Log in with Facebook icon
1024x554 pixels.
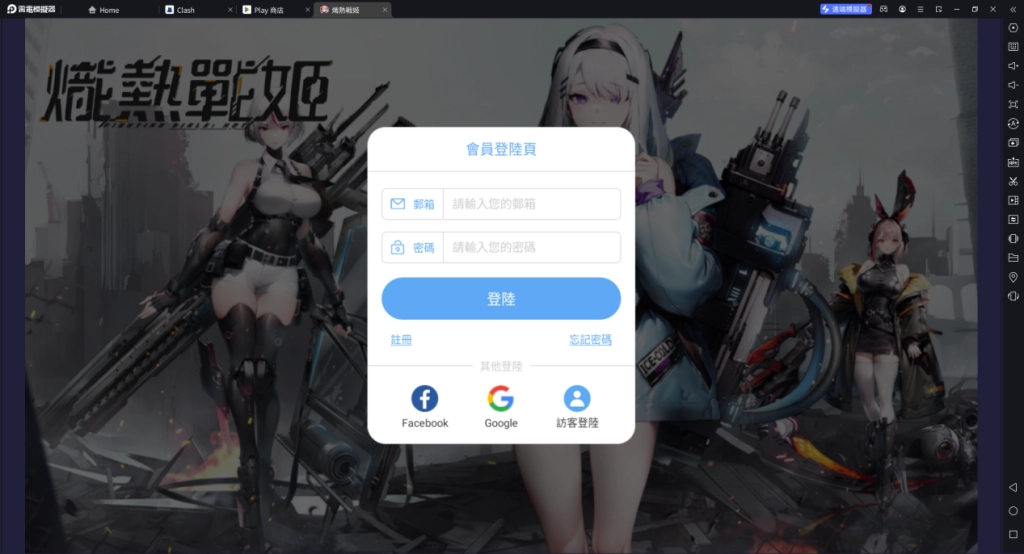pos(424,399)
